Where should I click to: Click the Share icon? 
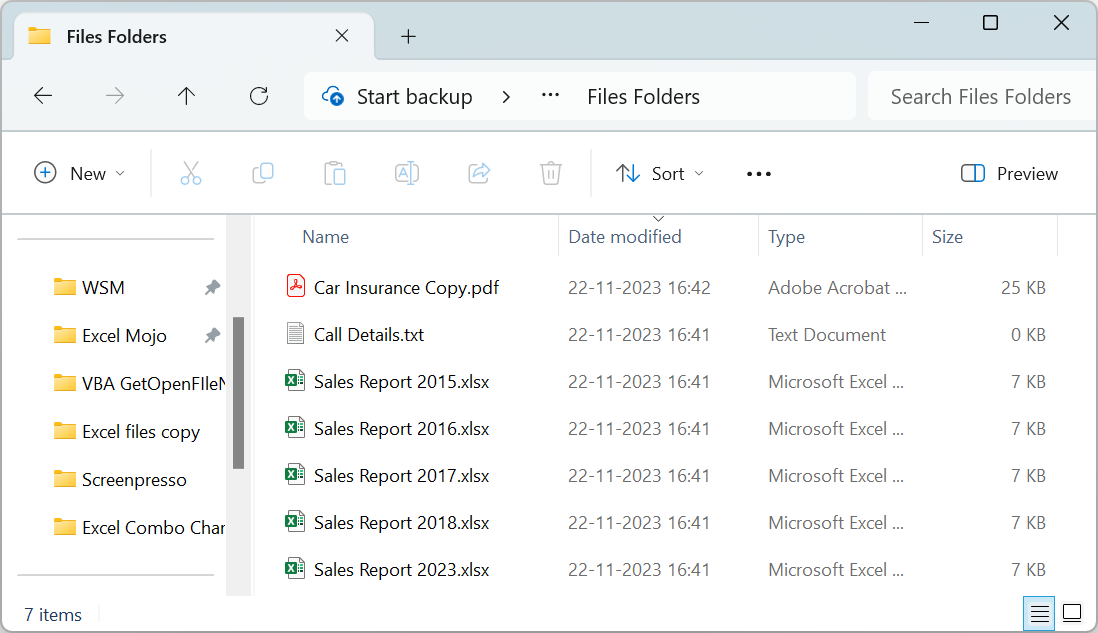point(479,173)
